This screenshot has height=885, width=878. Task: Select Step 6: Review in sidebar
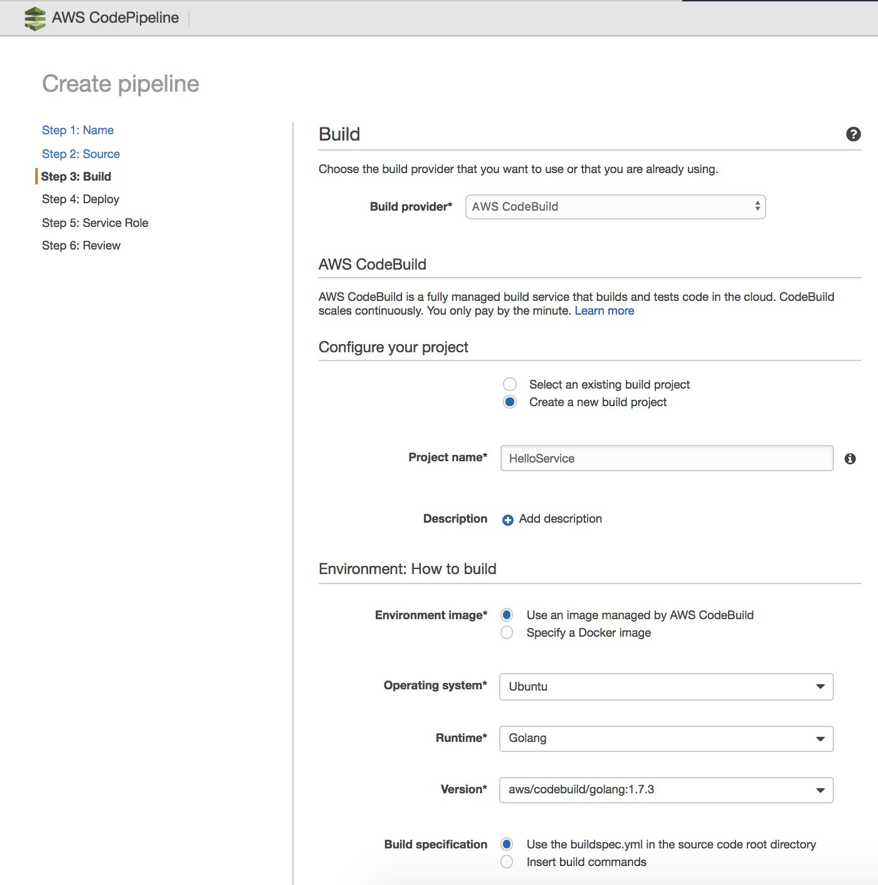pyautogui.click(x=81, y=246)
